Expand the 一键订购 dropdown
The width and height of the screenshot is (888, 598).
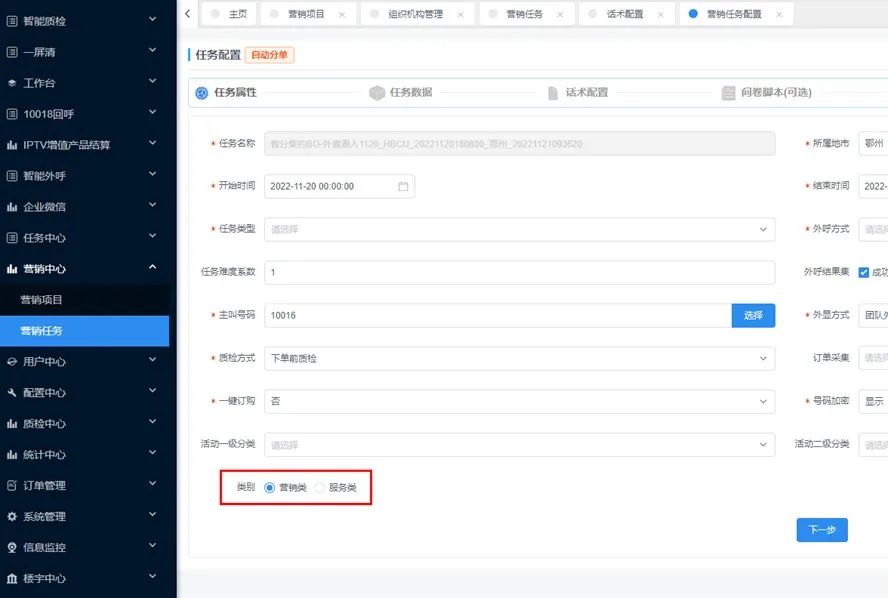(518, 401)
